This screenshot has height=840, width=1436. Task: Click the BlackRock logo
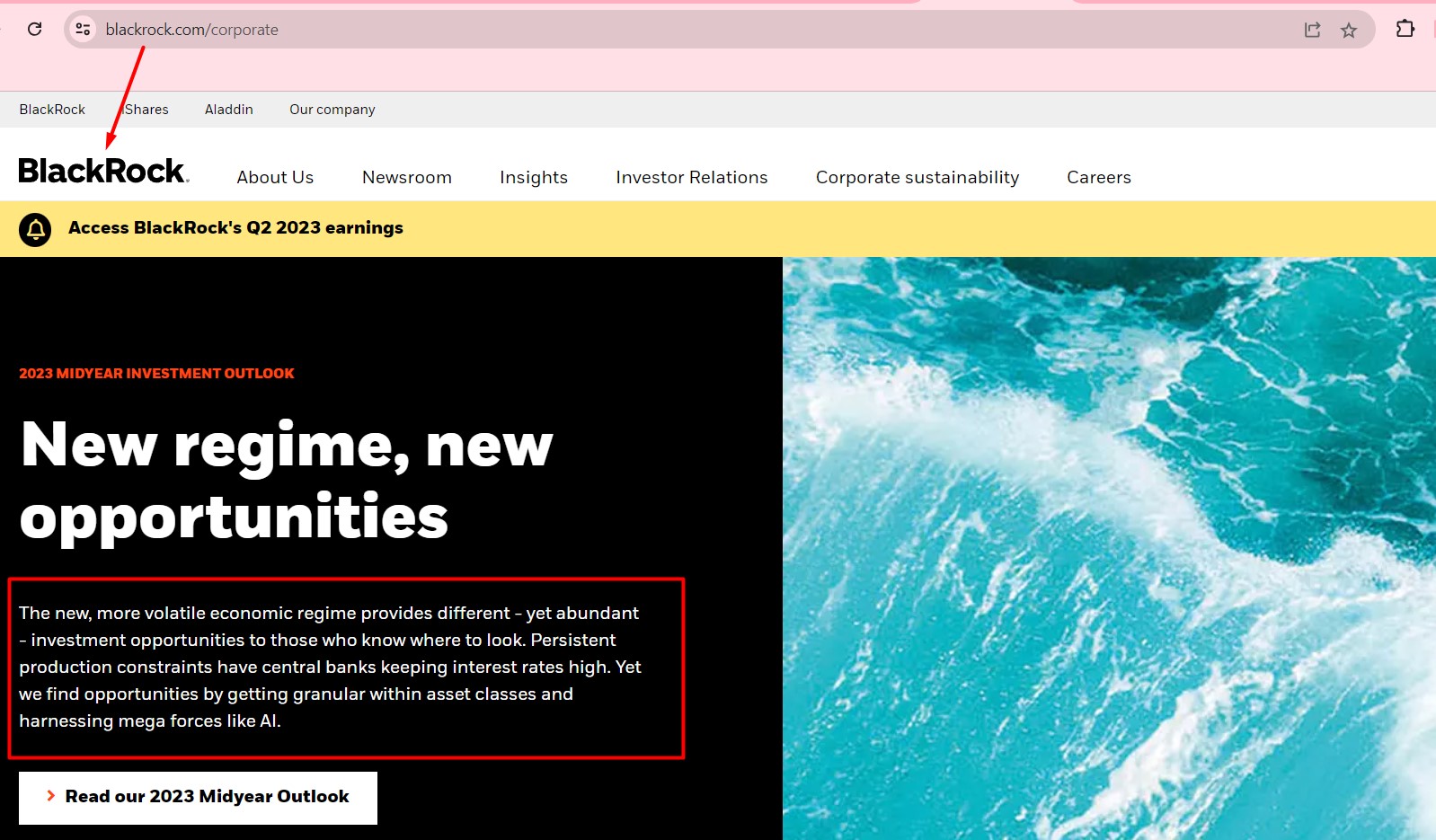[103, 170]
